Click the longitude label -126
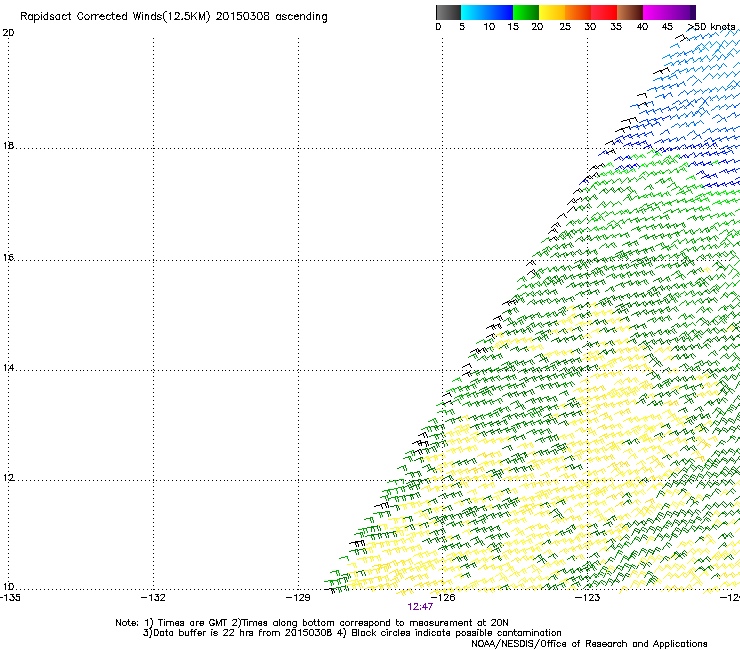This screenshot has width=740, height=650. pyautogui.click(x=443, y=598)
